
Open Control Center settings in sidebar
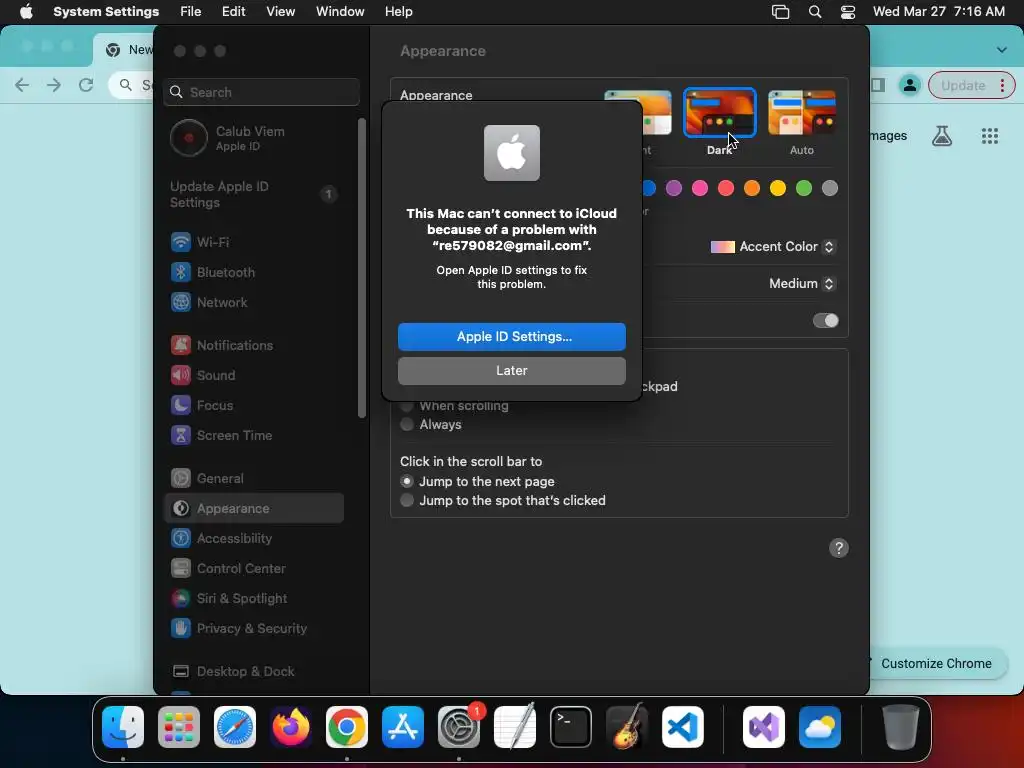255,569
